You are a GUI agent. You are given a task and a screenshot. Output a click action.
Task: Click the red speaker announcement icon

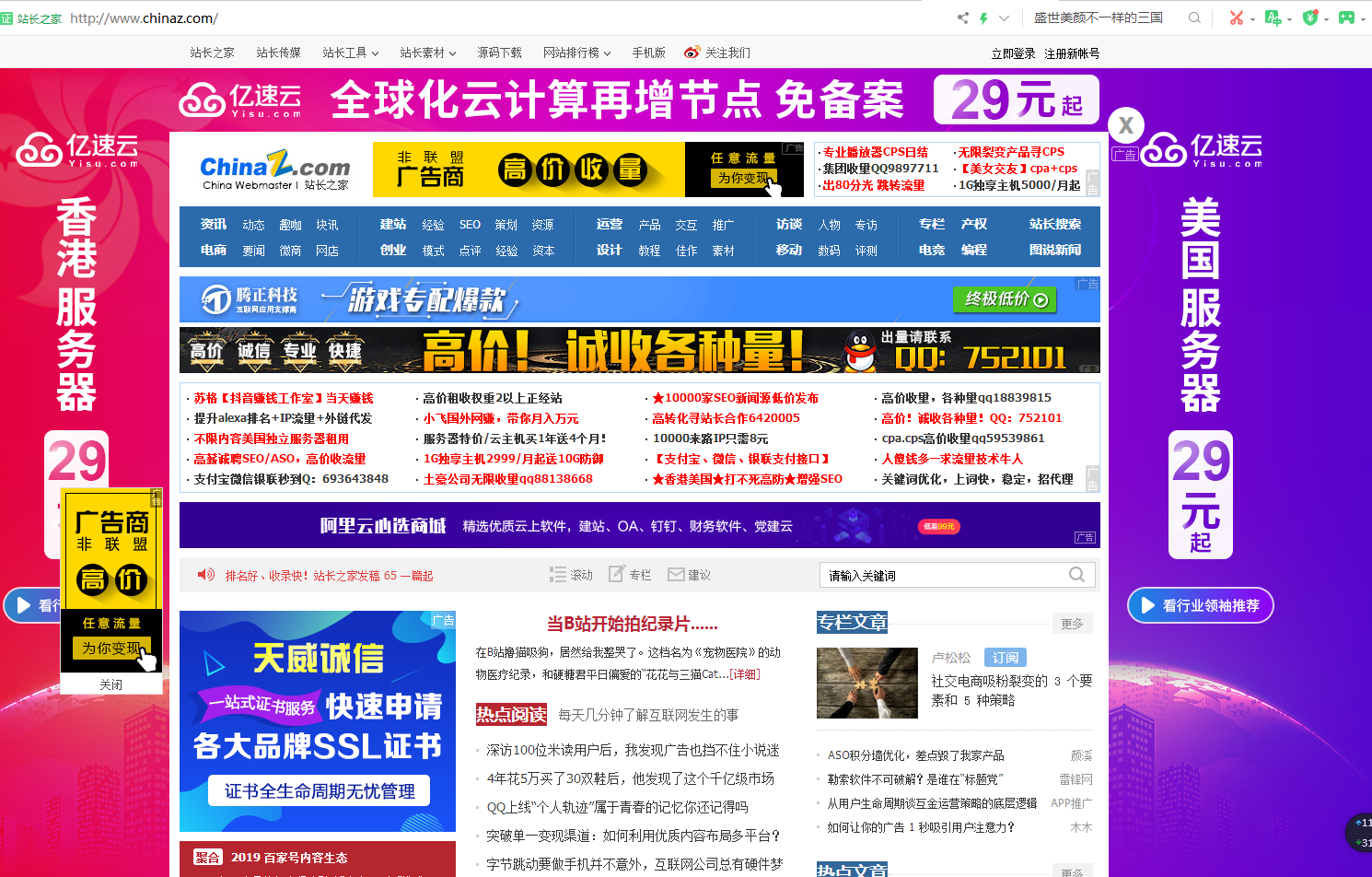click(x=204, y=574)
